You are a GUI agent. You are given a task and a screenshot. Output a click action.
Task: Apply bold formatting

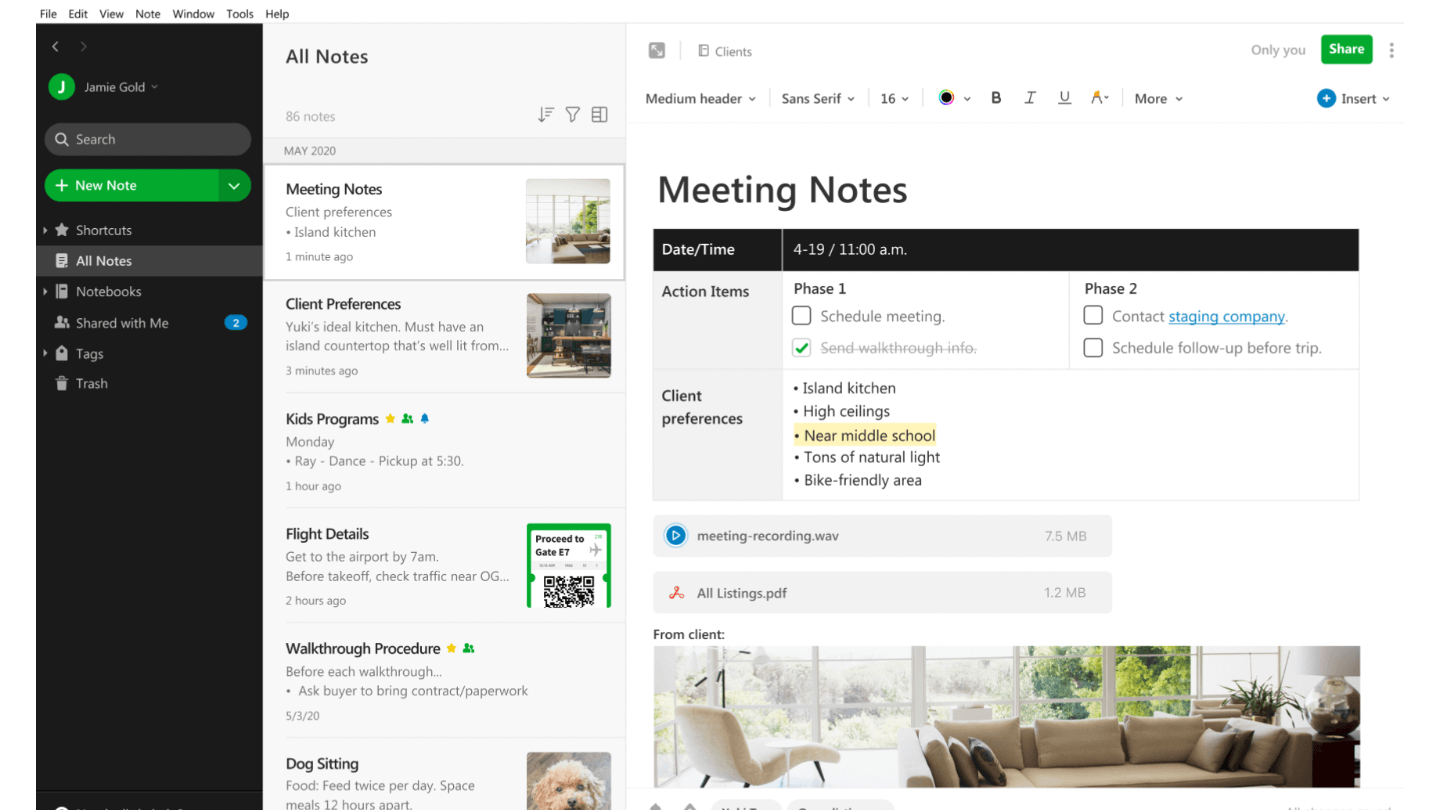click(996, 98)
